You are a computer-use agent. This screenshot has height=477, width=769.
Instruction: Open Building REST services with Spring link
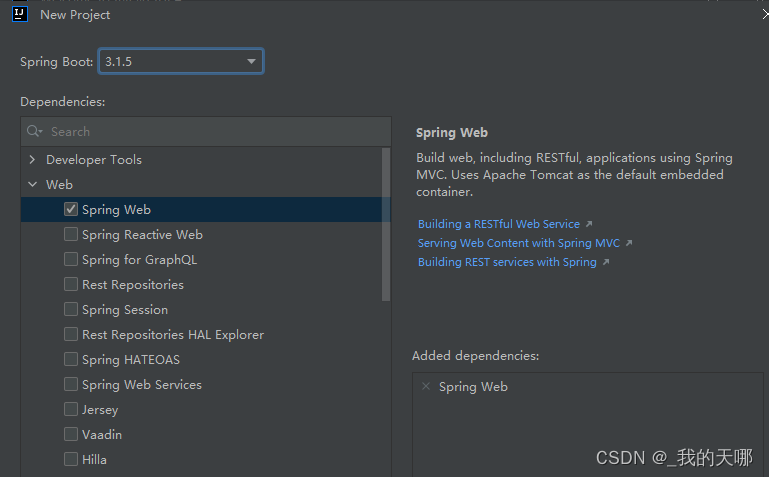point(507,262)
